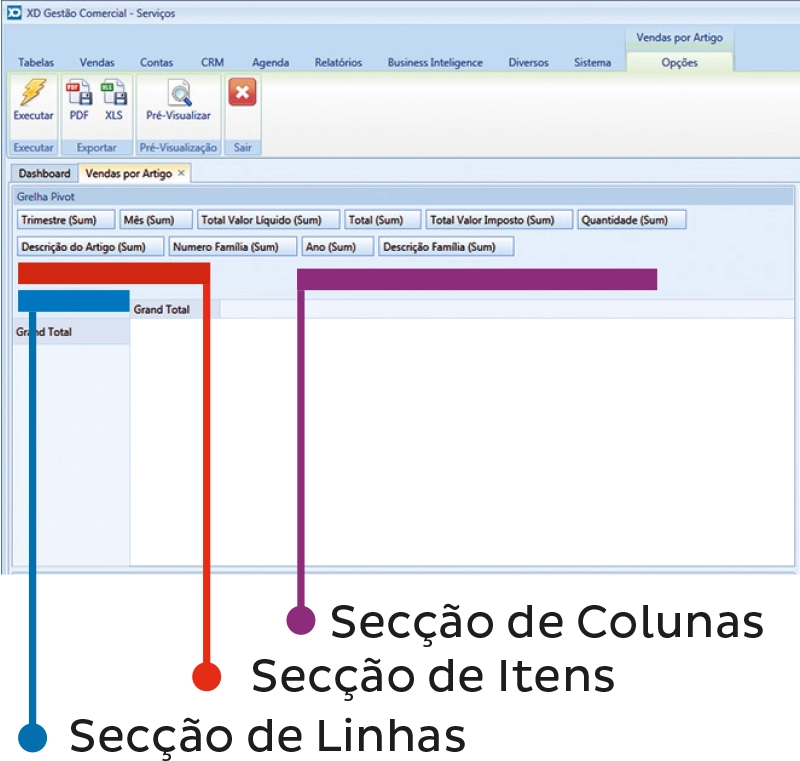Viewport: 800px width, 761px height.
Task: Select the Quantidade (Sum) field
Action: click(x=631, y=220)
